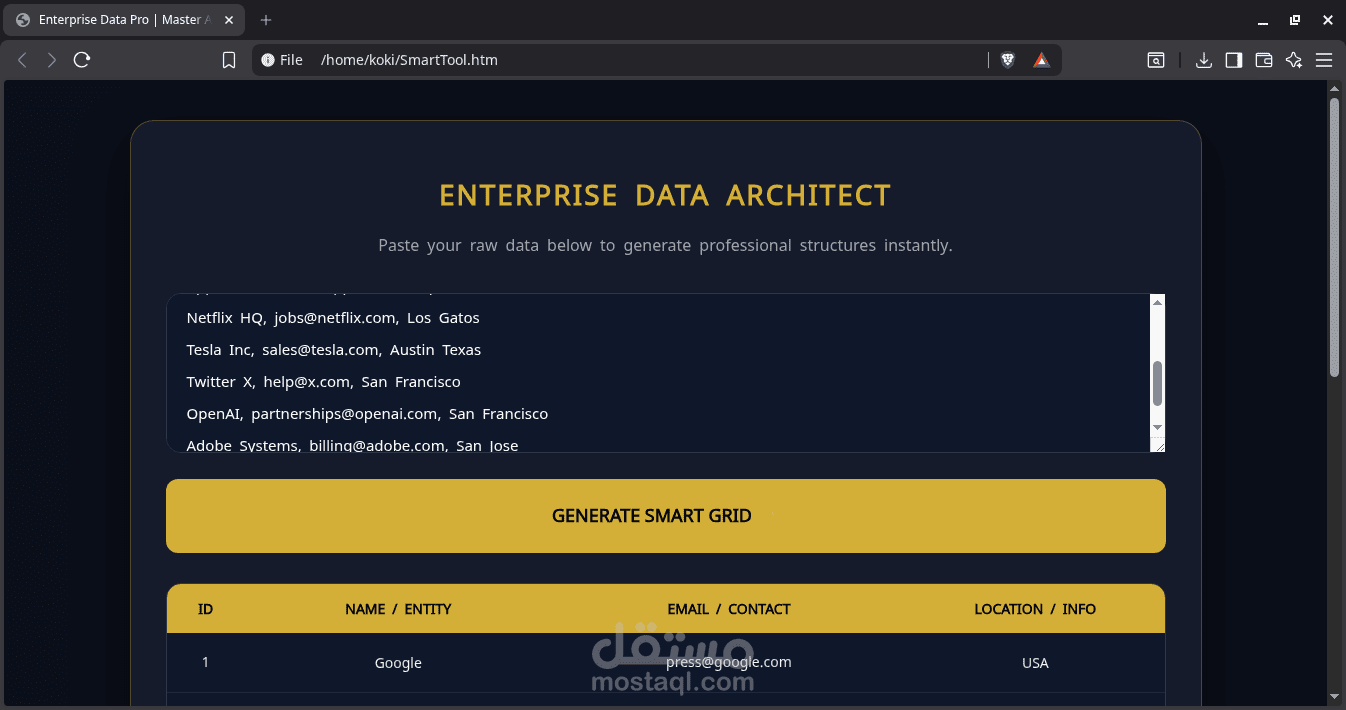Click the page scrollbar up arrow
The width and height of the screenshot is (1346, 710).
(x=1334, y=89)
